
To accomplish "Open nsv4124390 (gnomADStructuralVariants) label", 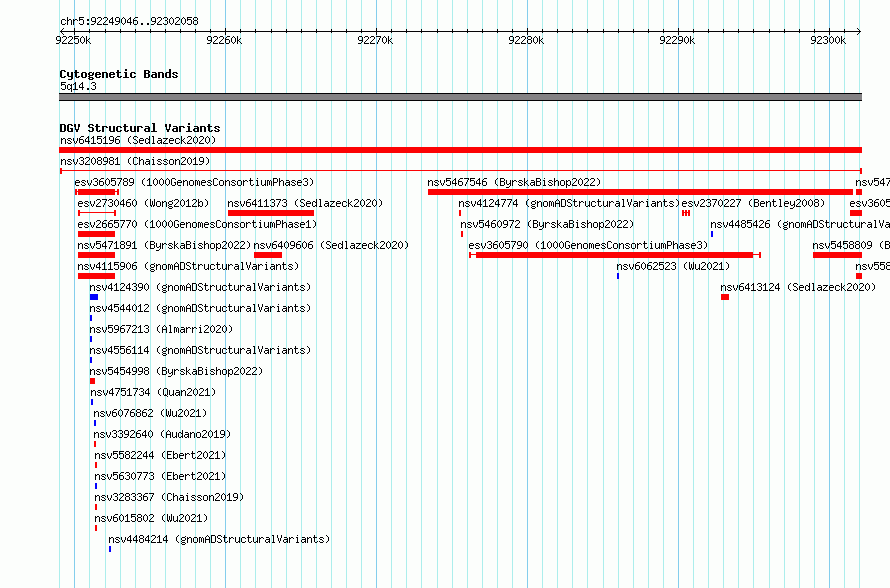I will [200, 287].
